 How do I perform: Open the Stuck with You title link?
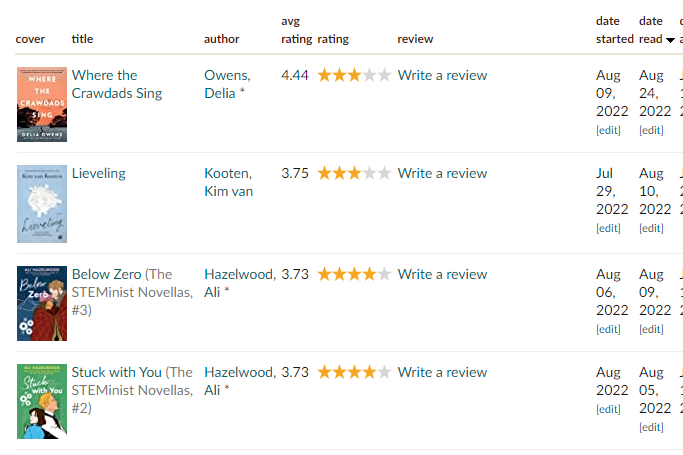pyautogui.click(x=116, y=372)
